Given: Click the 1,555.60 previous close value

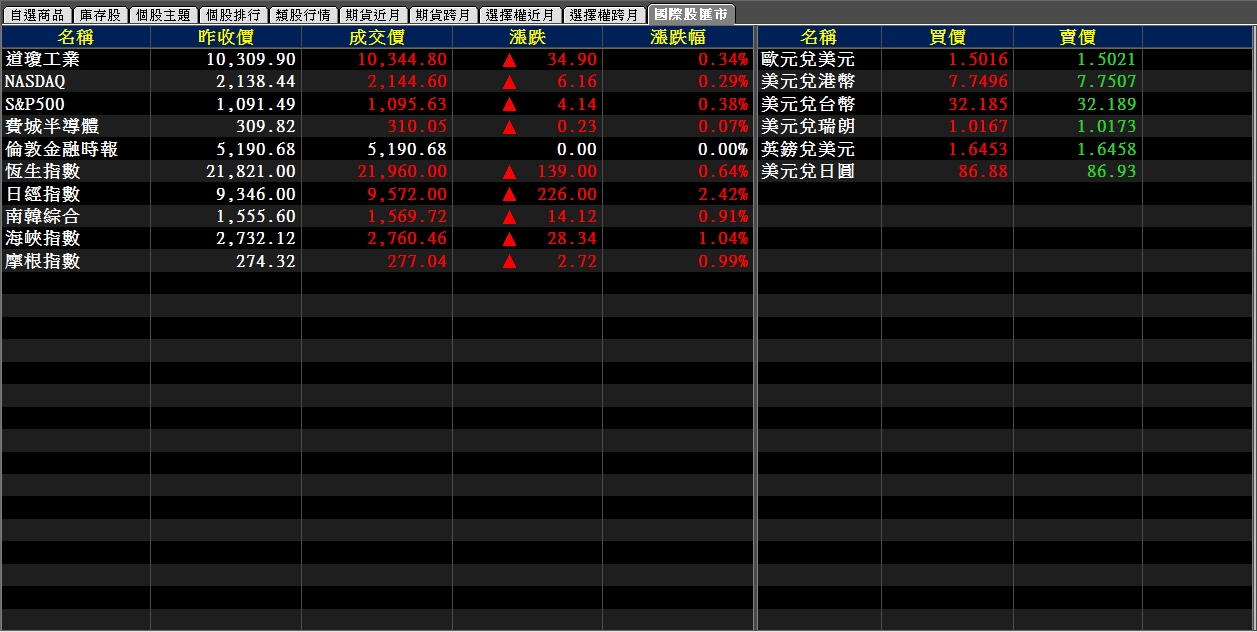Looking at the screenshot, I should [x=256, y=217].
